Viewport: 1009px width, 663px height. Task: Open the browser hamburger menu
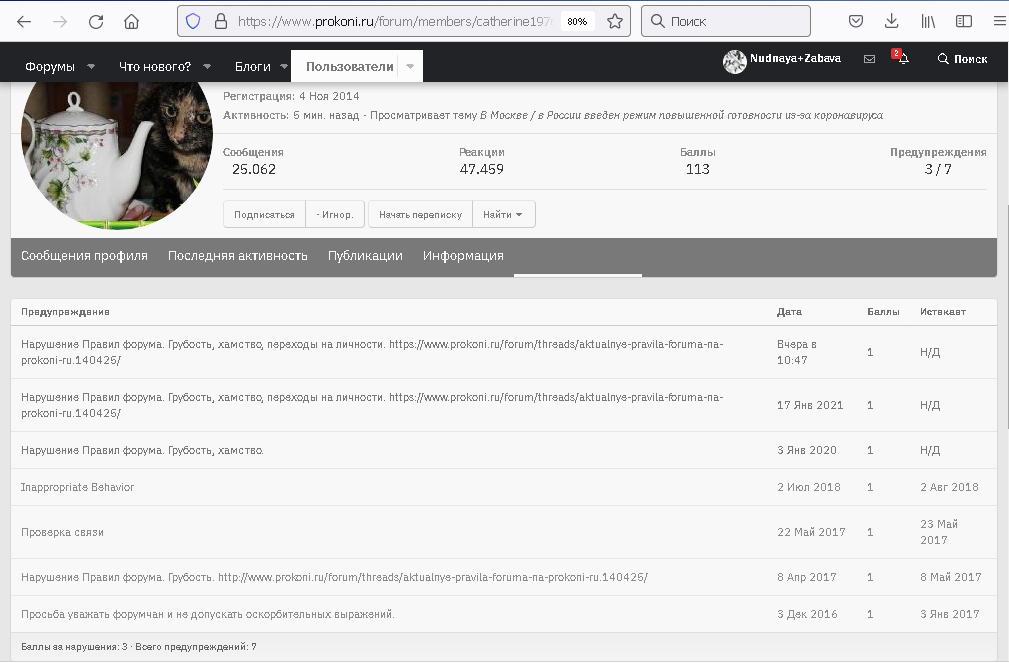pyautogui.click(x=999, y=21)
